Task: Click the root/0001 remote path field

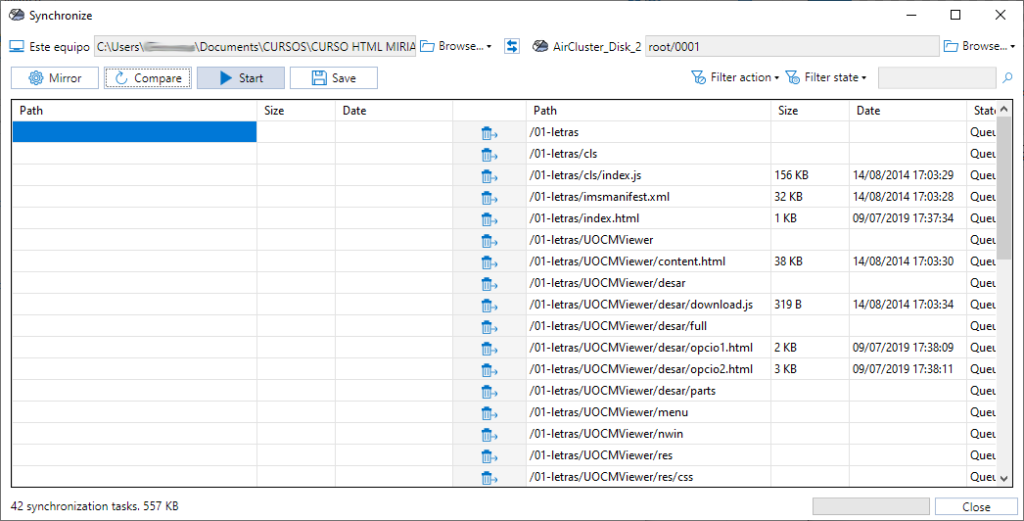Action: point(792,46)
